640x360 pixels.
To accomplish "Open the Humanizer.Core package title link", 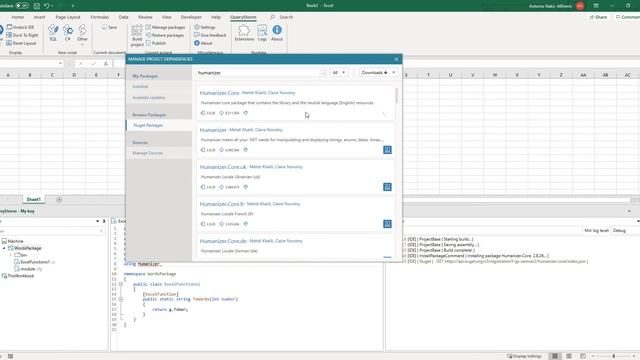I will [219, 93].
